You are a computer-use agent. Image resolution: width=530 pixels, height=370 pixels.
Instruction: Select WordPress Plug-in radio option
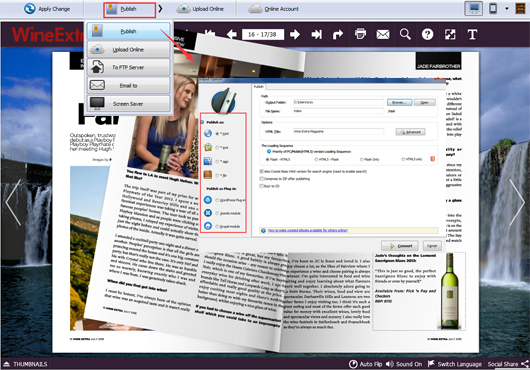(217, 200)
